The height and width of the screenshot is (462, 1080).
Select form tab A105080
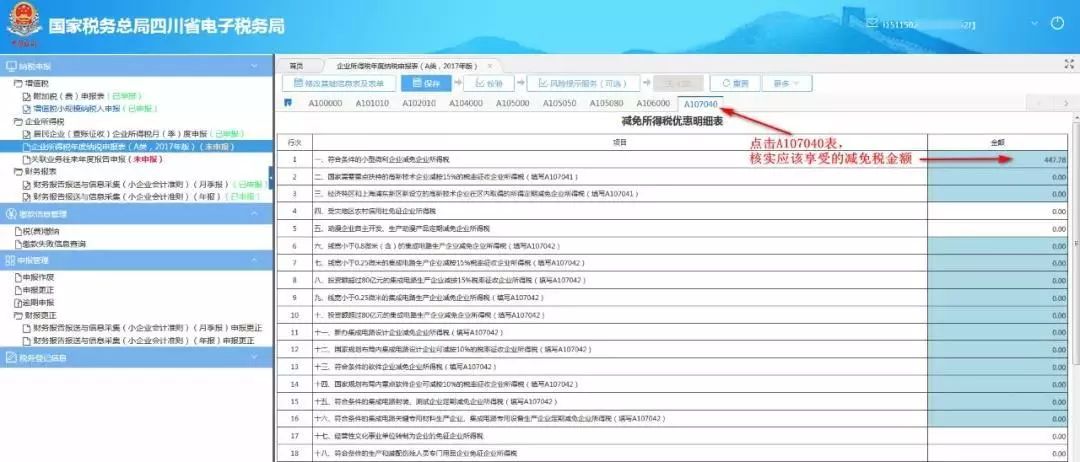[606, 103]
